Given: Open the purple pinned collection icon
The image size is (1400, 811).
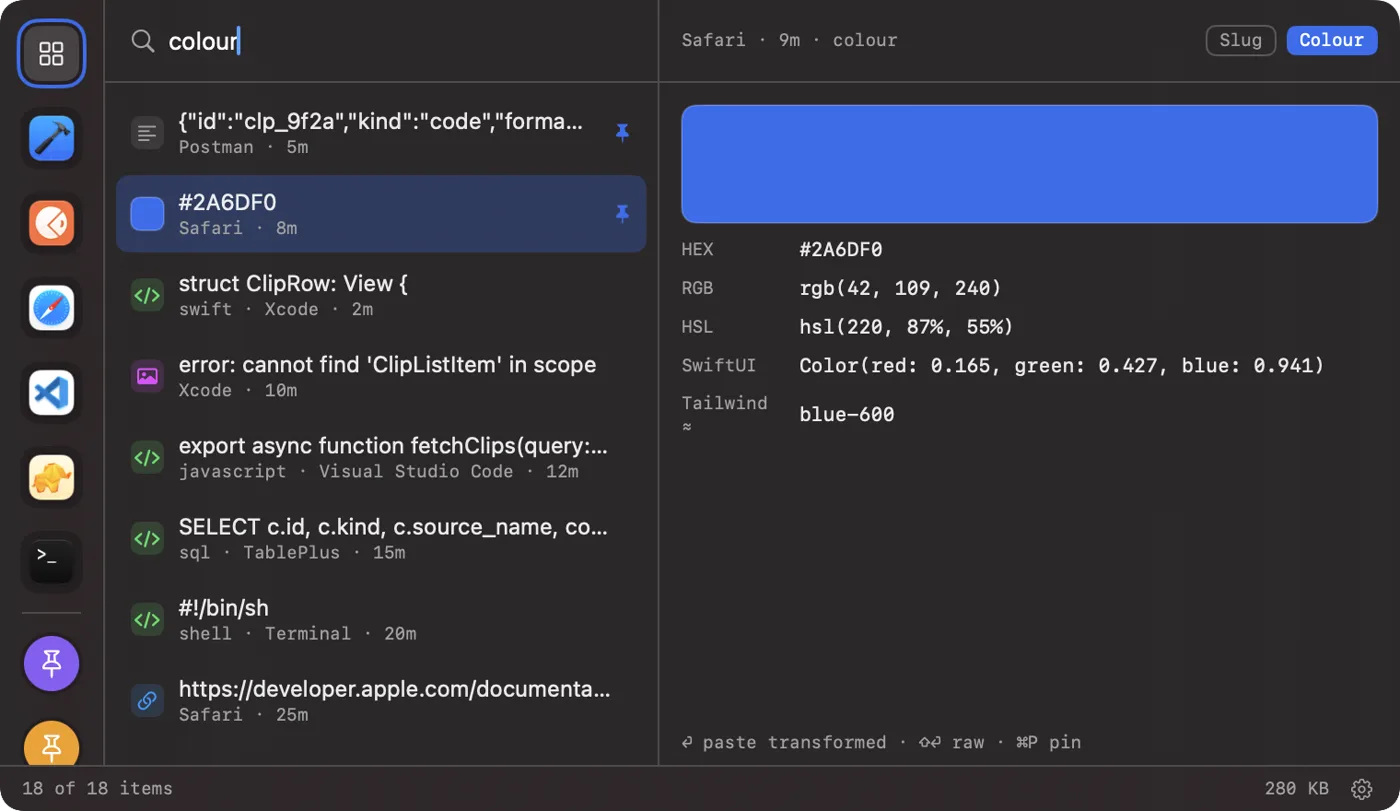Looking at the screenshot, I should (52, 663).
